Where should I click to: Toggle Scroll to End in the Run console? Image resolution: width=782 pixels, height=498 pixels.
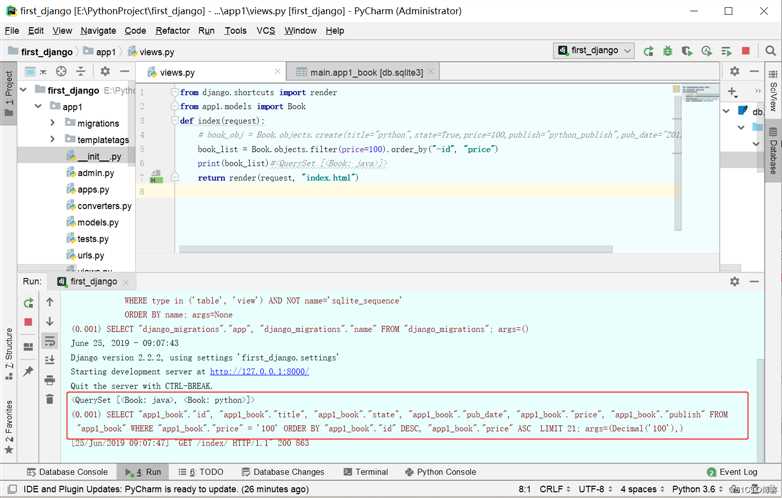(x=50, y=360)
